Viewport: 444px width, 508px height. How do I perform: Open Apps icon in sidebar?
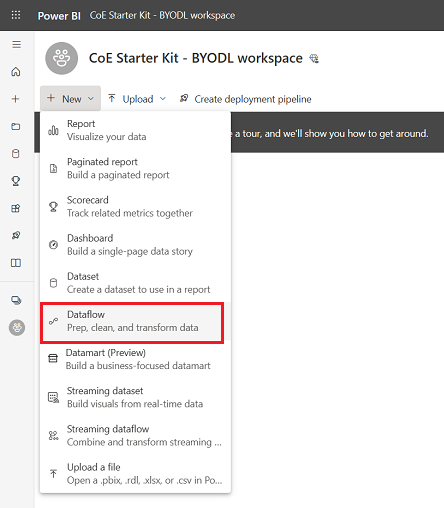tap(16, 208)
